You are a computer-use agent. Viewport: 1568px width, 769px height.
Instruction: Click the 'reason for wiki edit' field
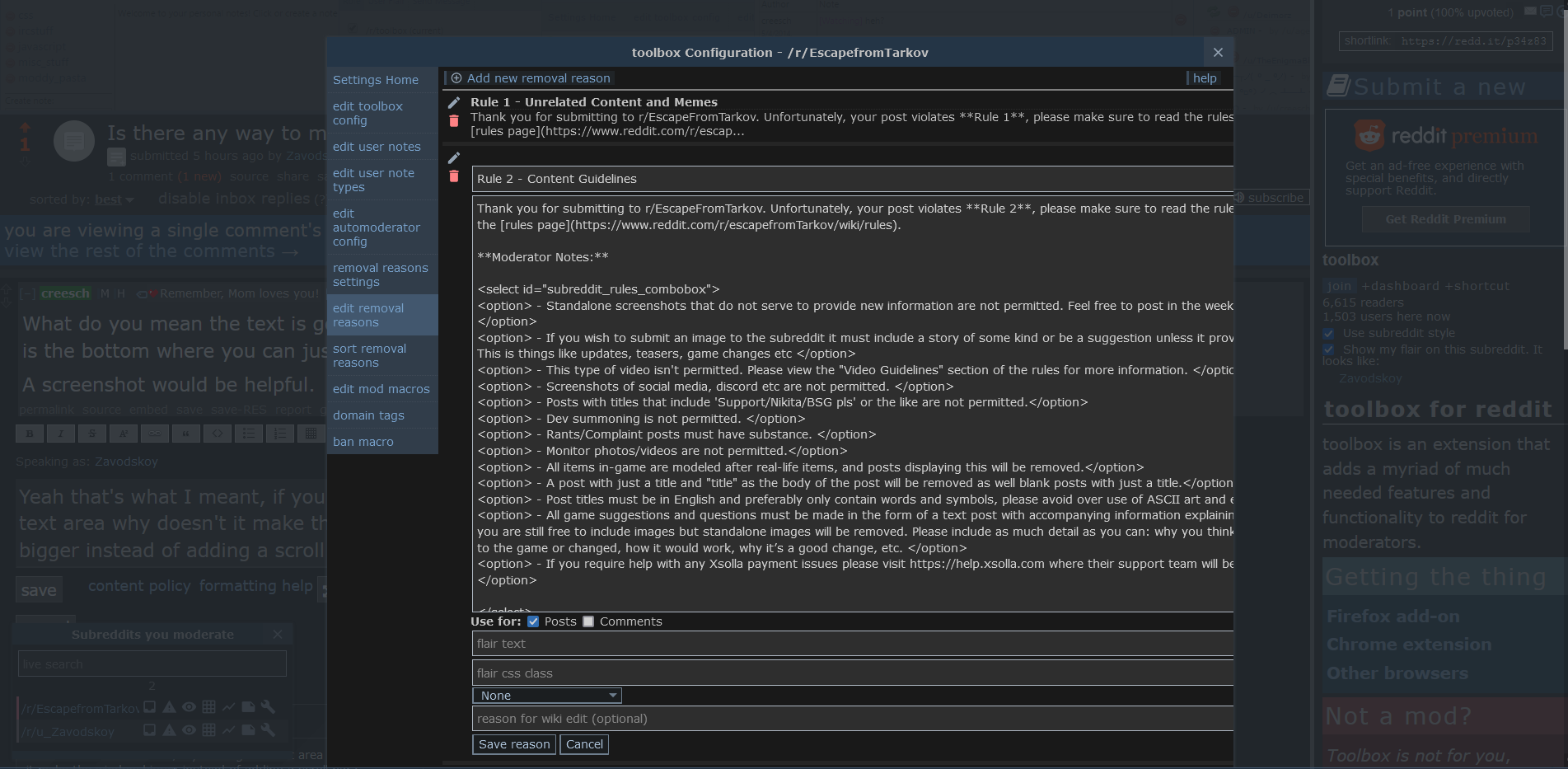(853, 719)
